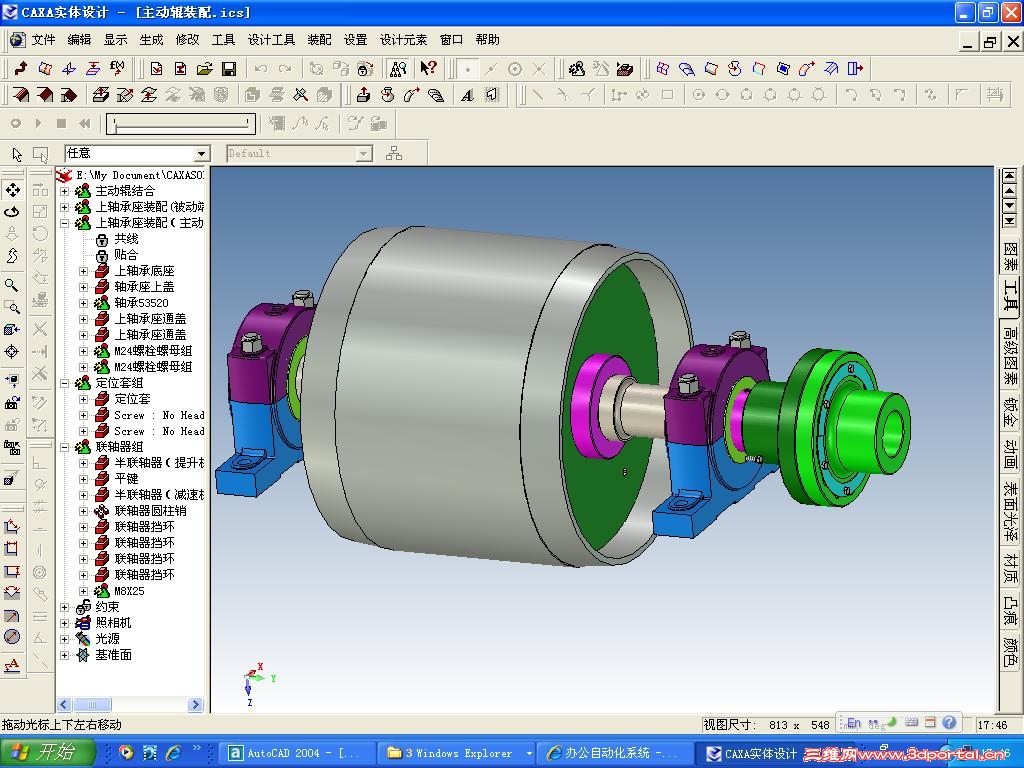The width and height of the screenshot is (1024, 768).
Task: Click the zoom window tool icon
Action: (12, 307)
